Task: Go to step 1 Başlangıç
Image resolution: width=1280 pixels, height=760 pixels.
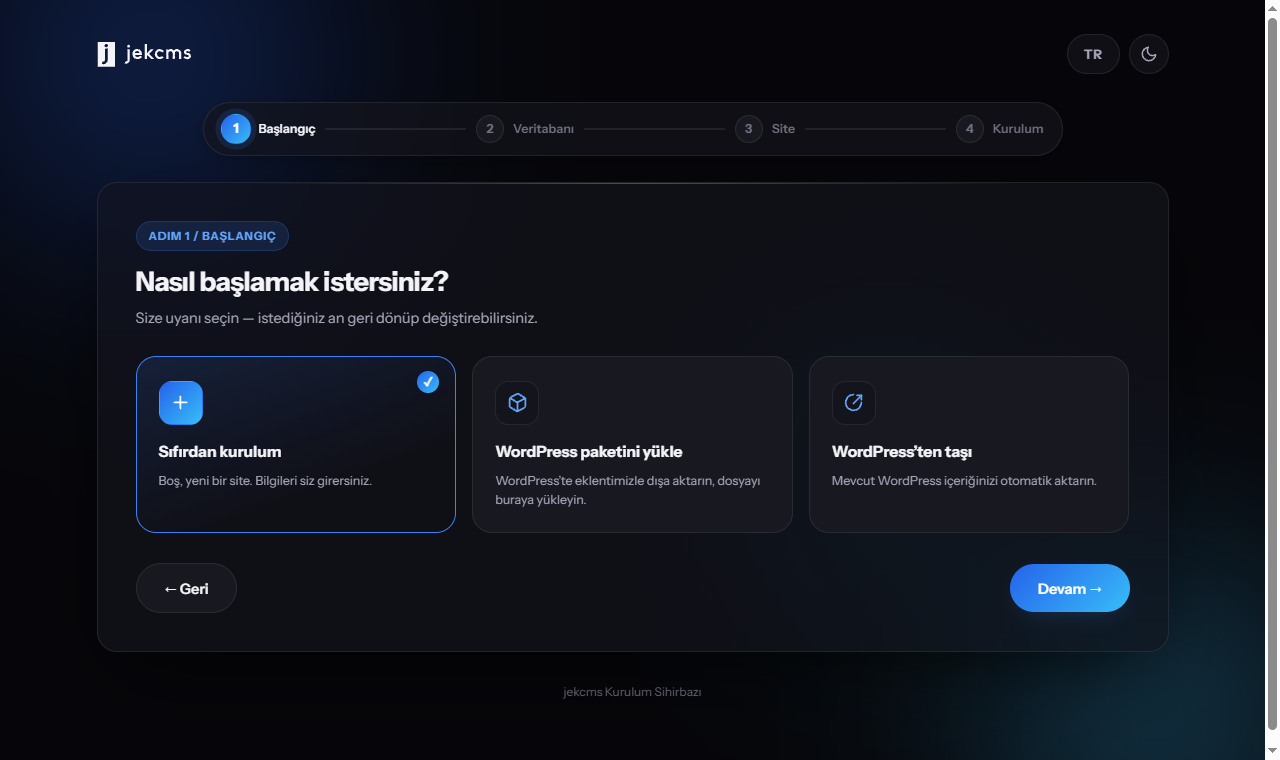Action: coord(268,129)
